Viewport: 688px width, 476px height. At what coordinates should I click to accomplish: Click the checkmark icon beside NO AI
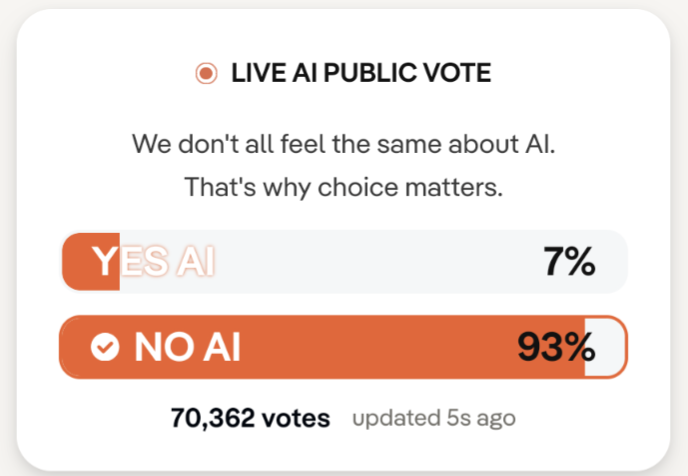(x=104, y=347)
